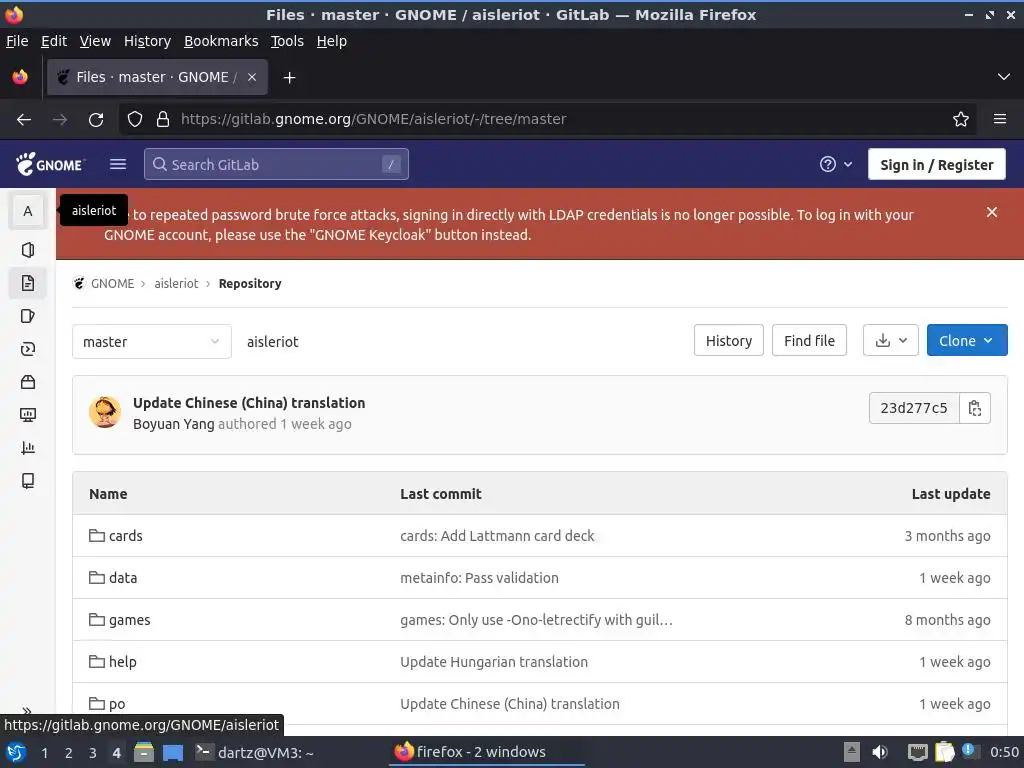Viewport: 1024px width, 768px height.
Task: Bookmark this page with the star
Action: [961, 119]
